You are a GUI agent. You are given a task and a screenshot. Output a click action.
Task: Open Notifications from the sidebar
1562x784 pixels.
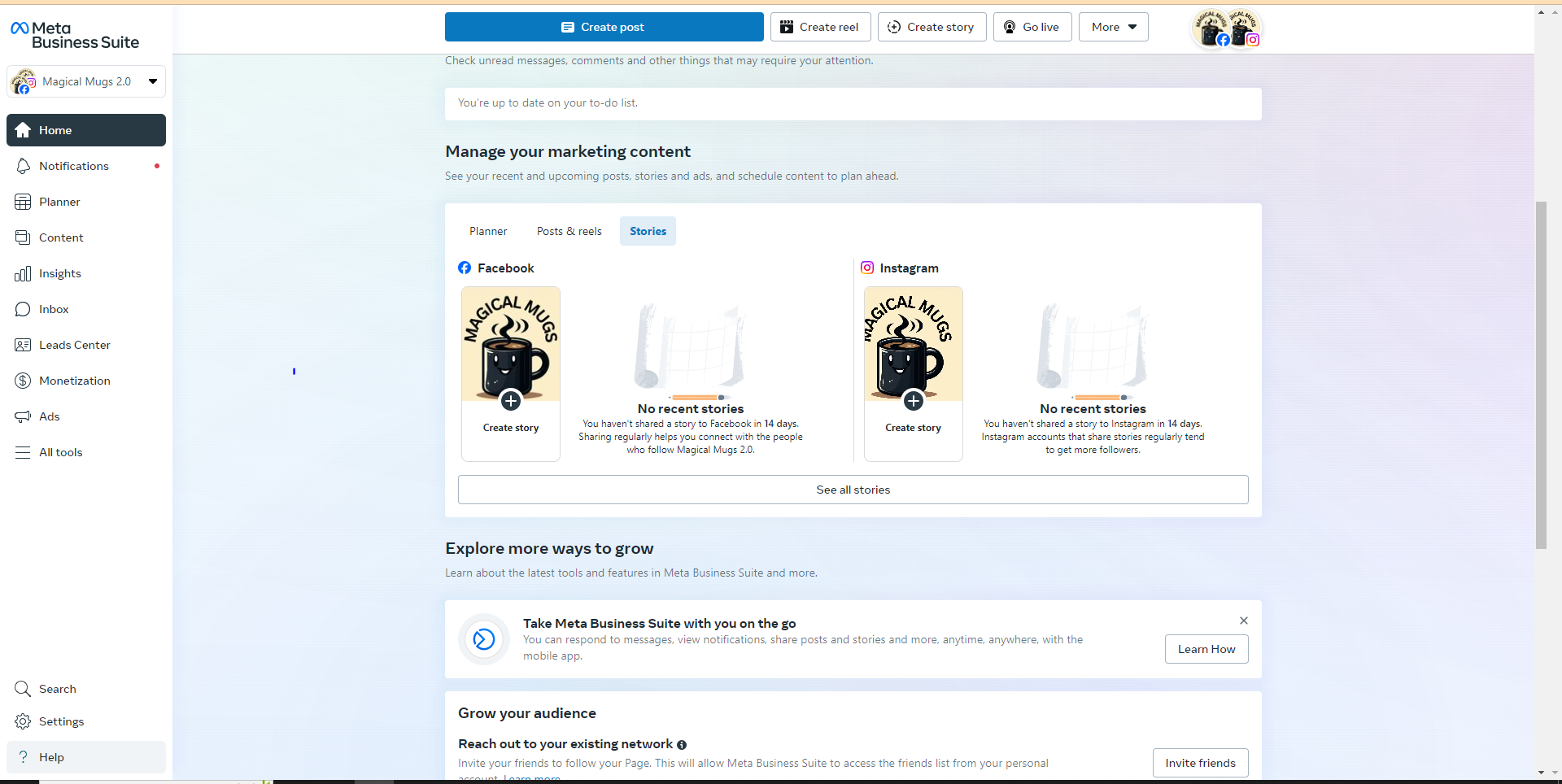coord(86,166)
